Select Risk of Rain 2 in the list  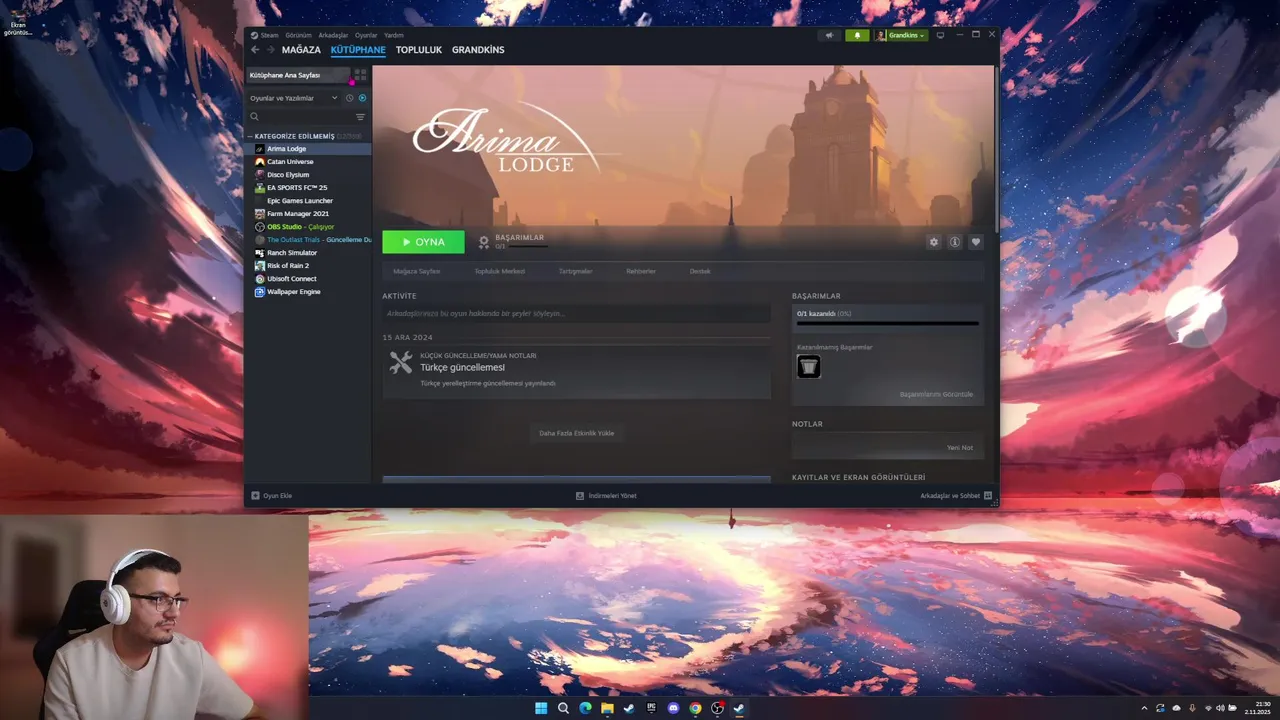pyautogui.click(x=308, y=266)
